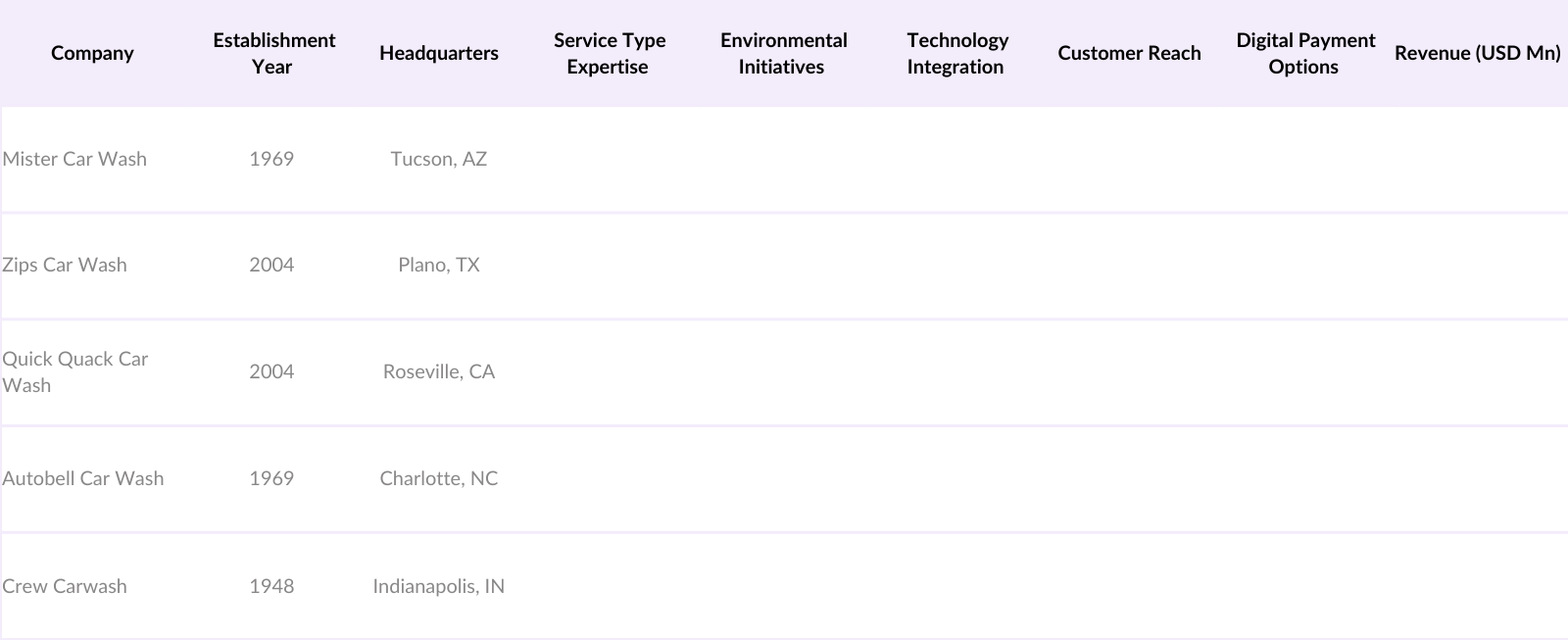
Task: Click the Customer Reach column header
Action: pos(1129,53)
